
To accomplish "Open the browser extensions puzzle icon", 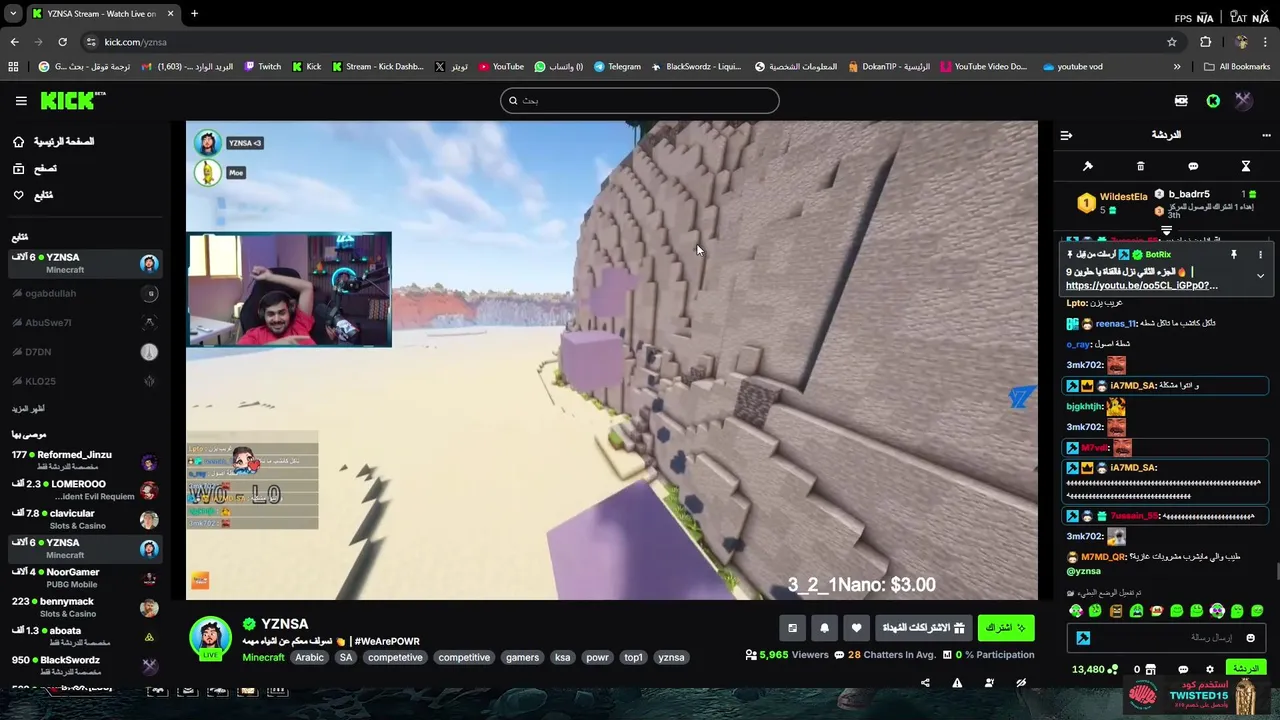I will tap(1206, 42).
